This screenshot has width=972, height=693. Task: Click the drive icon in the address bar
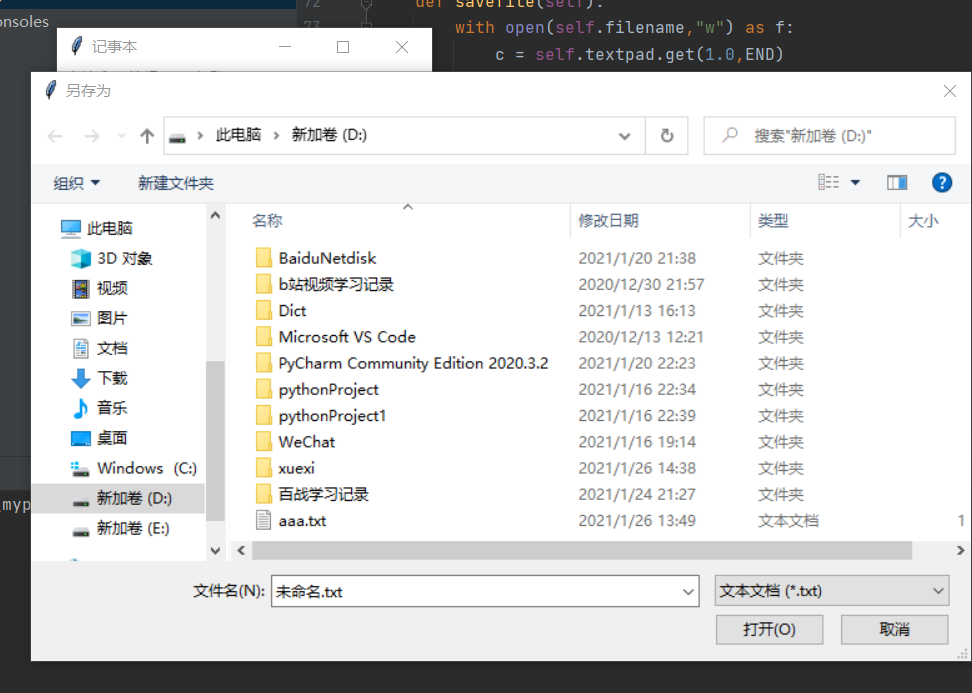click(x=177, y=137)
